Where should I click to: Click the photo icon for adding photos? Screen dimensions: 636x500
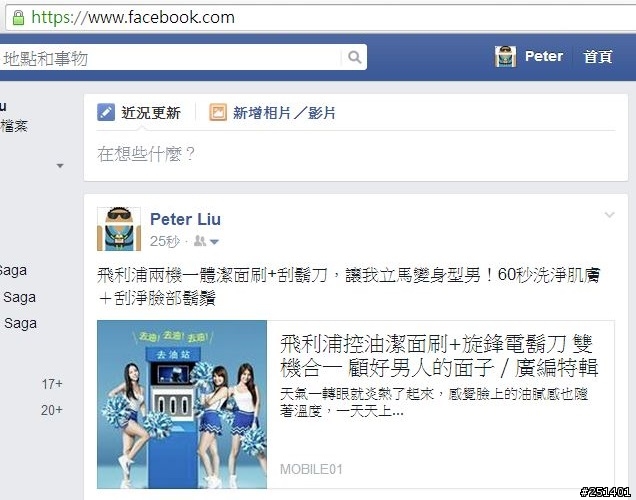[x=218, y=112]
